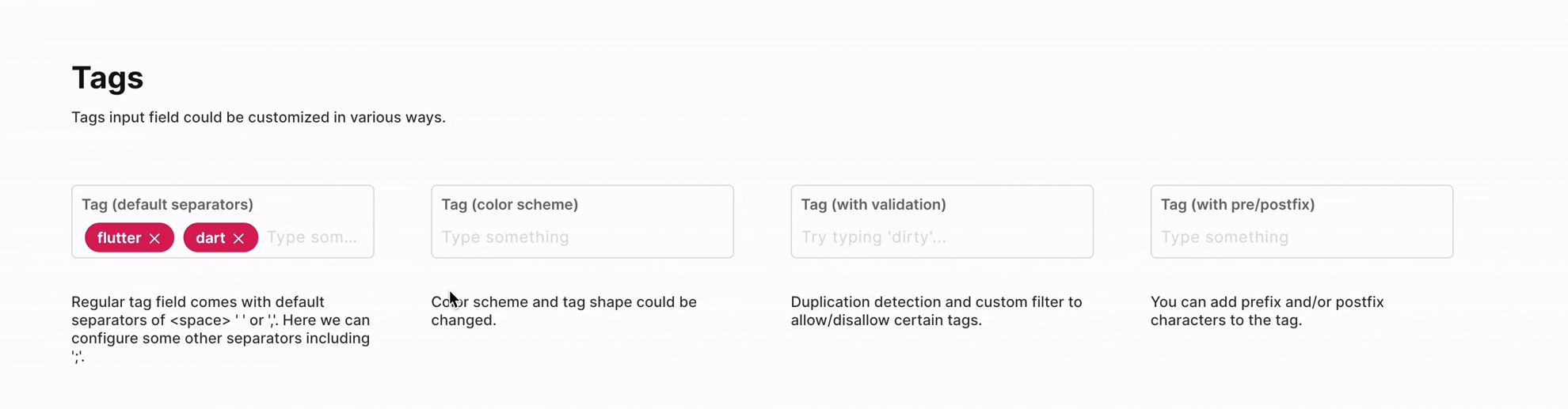
Task: Click the 'Tag (default separators)' field label
Action: click(x=167, y=204)
